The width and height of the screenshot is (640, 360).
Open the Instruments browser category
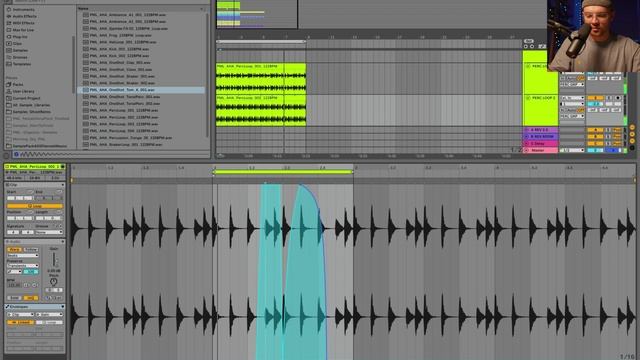[x=23, y=9]
